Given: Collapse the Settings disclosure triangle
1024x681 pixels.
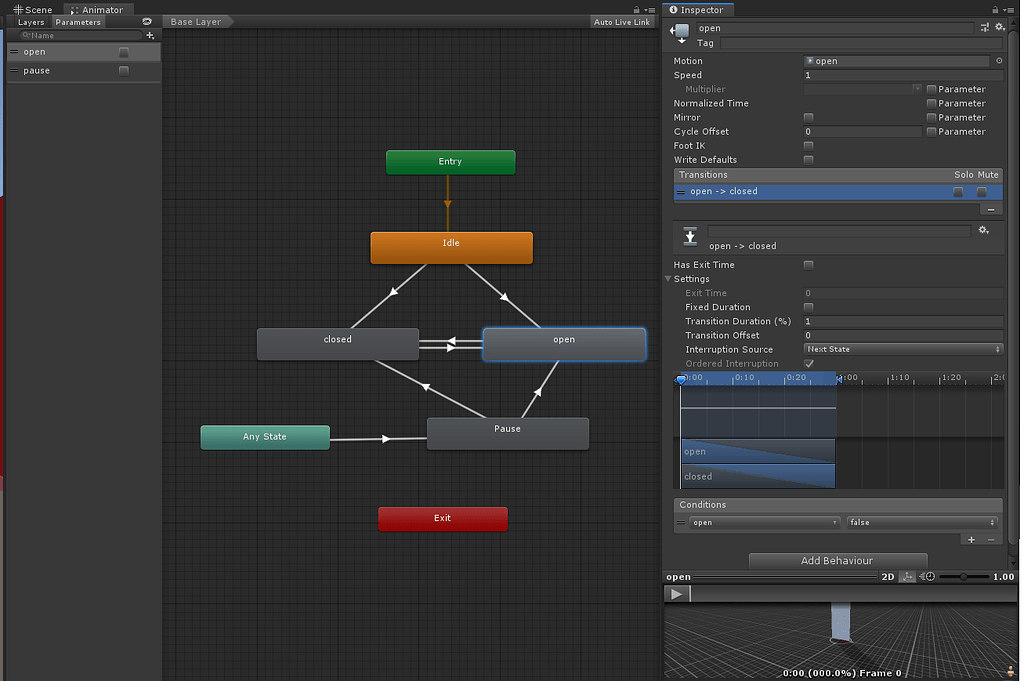Looking at the screenshot, I should pos(669,279).
